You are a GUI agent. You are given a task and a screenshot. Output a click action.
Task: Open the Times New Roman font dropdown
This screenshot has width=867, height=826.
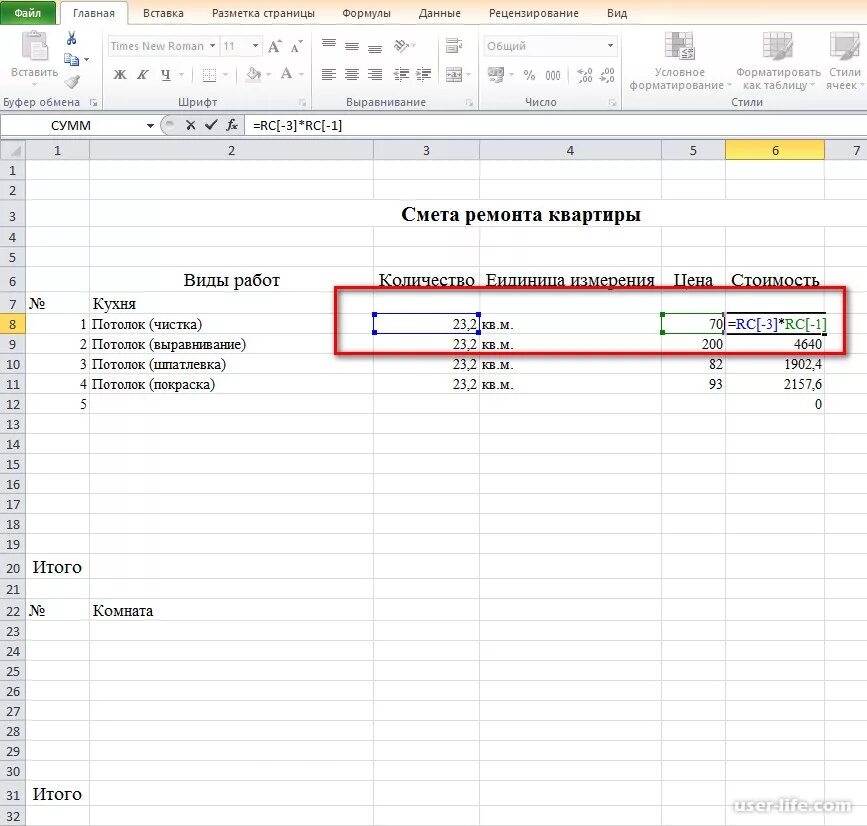pos(212,46)
